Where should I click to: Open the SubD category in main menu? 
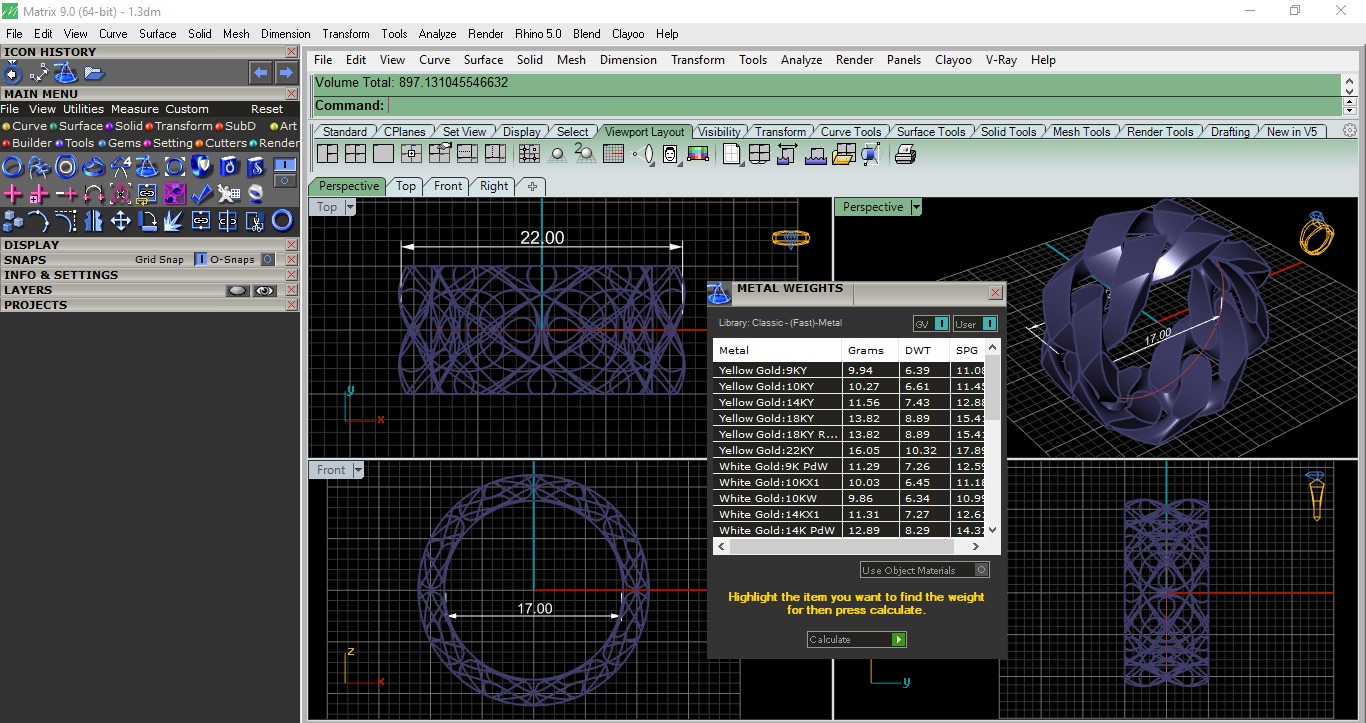pos(236,126)
